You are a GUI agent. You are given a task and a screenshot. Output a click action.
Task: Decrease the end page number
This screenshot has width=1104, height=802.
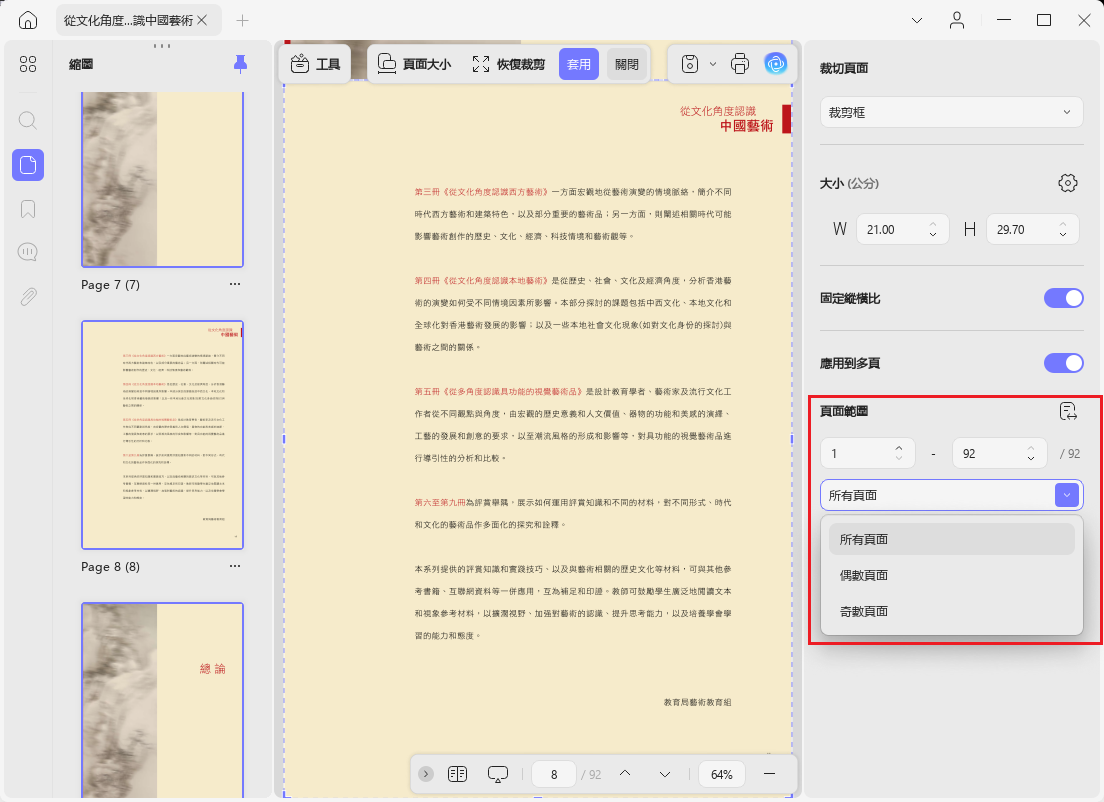(x=1031, y=458)
